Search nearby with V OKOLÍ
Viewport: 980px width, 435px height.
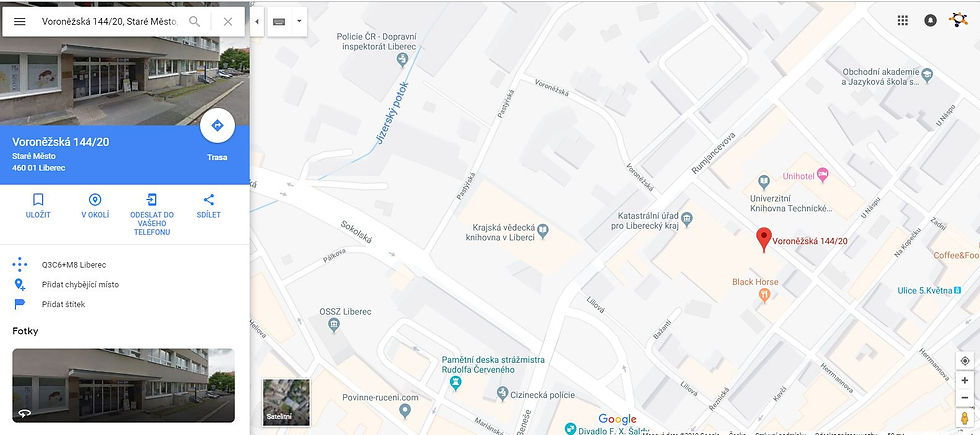point(95,206)
